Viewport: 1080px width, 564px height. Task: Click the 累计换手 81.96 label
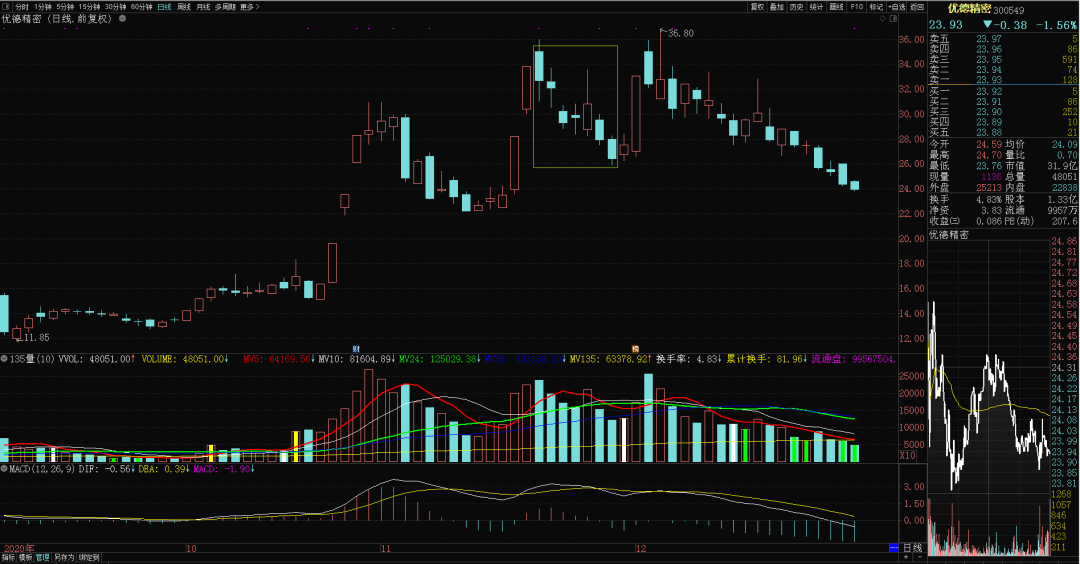(x=766, y=359)
